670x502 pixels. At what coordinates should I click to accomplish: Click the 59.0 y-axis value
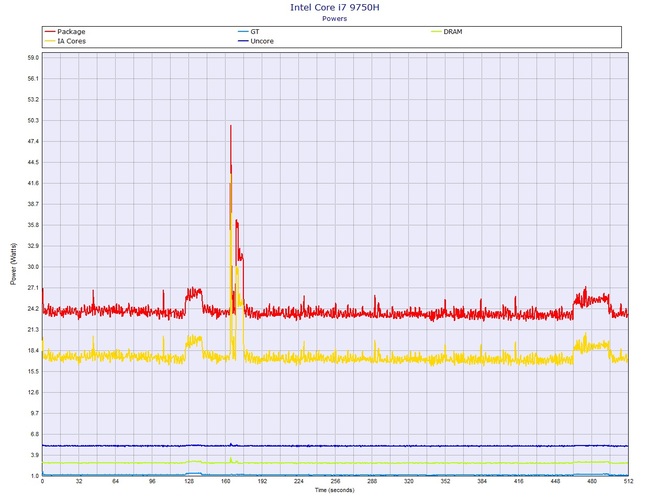click(x=33, y=58)
